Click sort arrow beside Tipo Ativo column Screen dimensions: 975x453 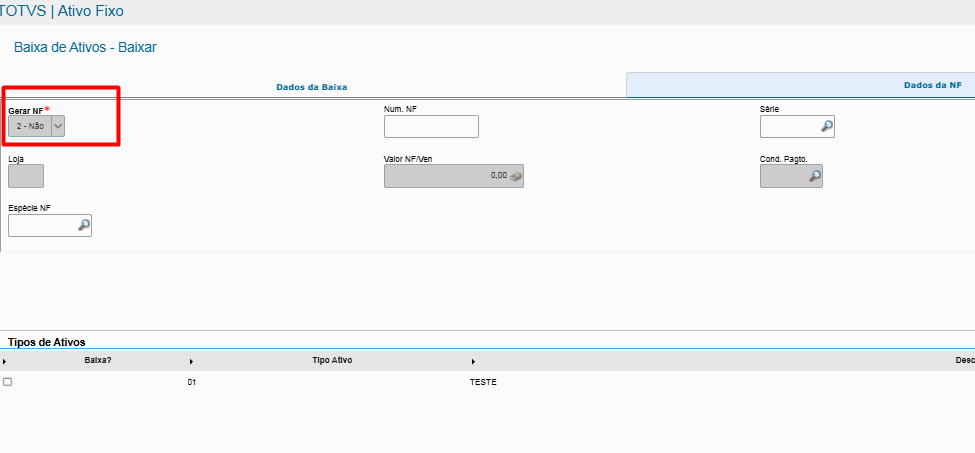tap(191, 362)
